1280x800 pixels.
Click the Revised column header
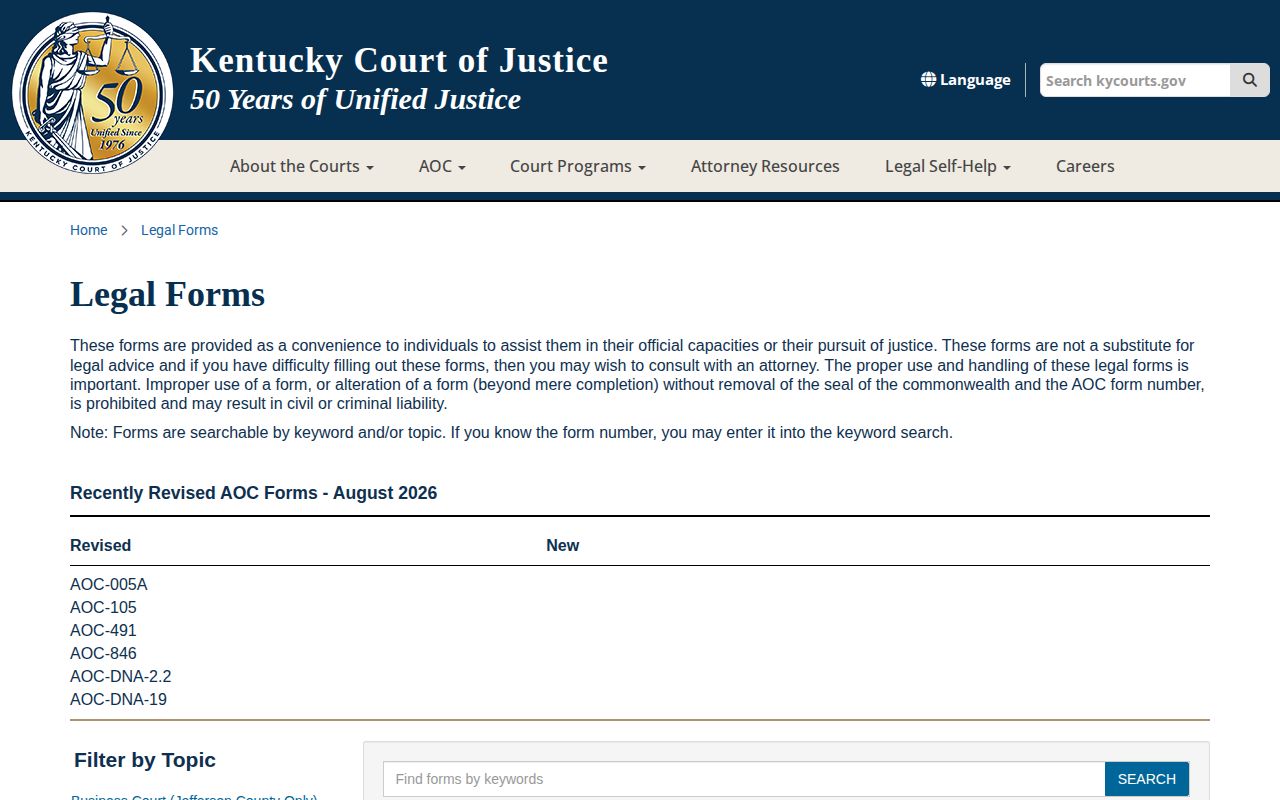tap(100, 545)
